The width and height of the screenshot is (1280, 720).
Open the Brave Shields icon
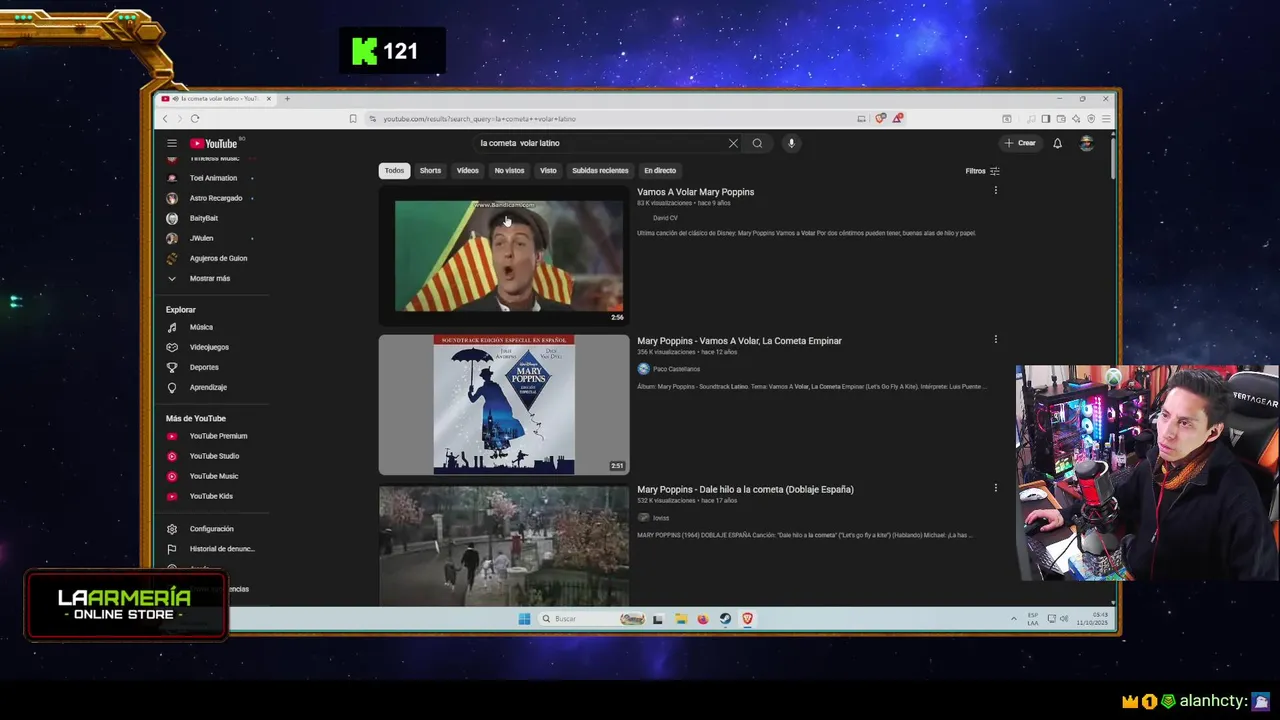[x=880, y=118]
